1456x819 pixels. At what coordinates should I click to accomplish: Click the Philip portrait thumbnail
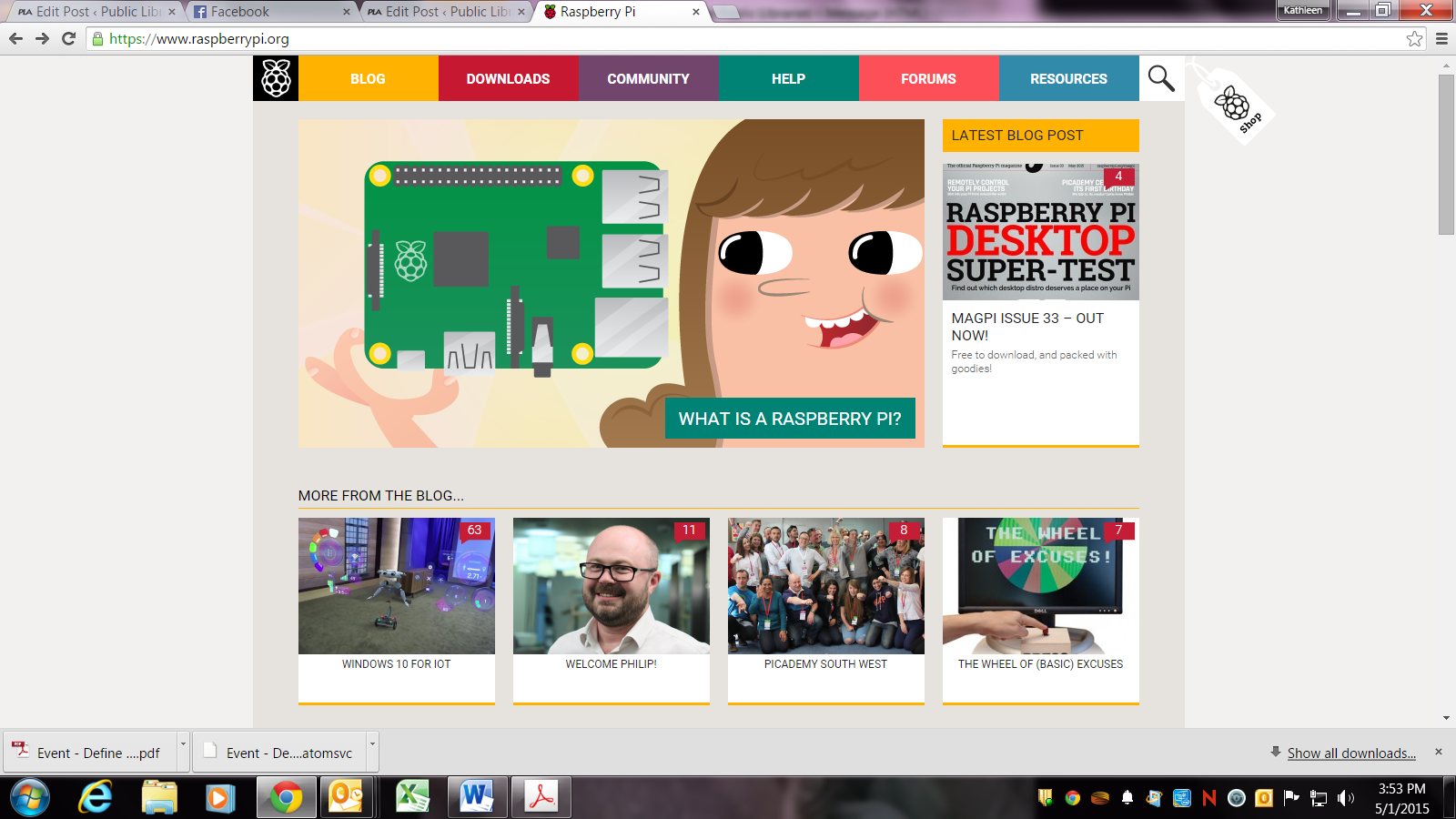coord(612,586)
